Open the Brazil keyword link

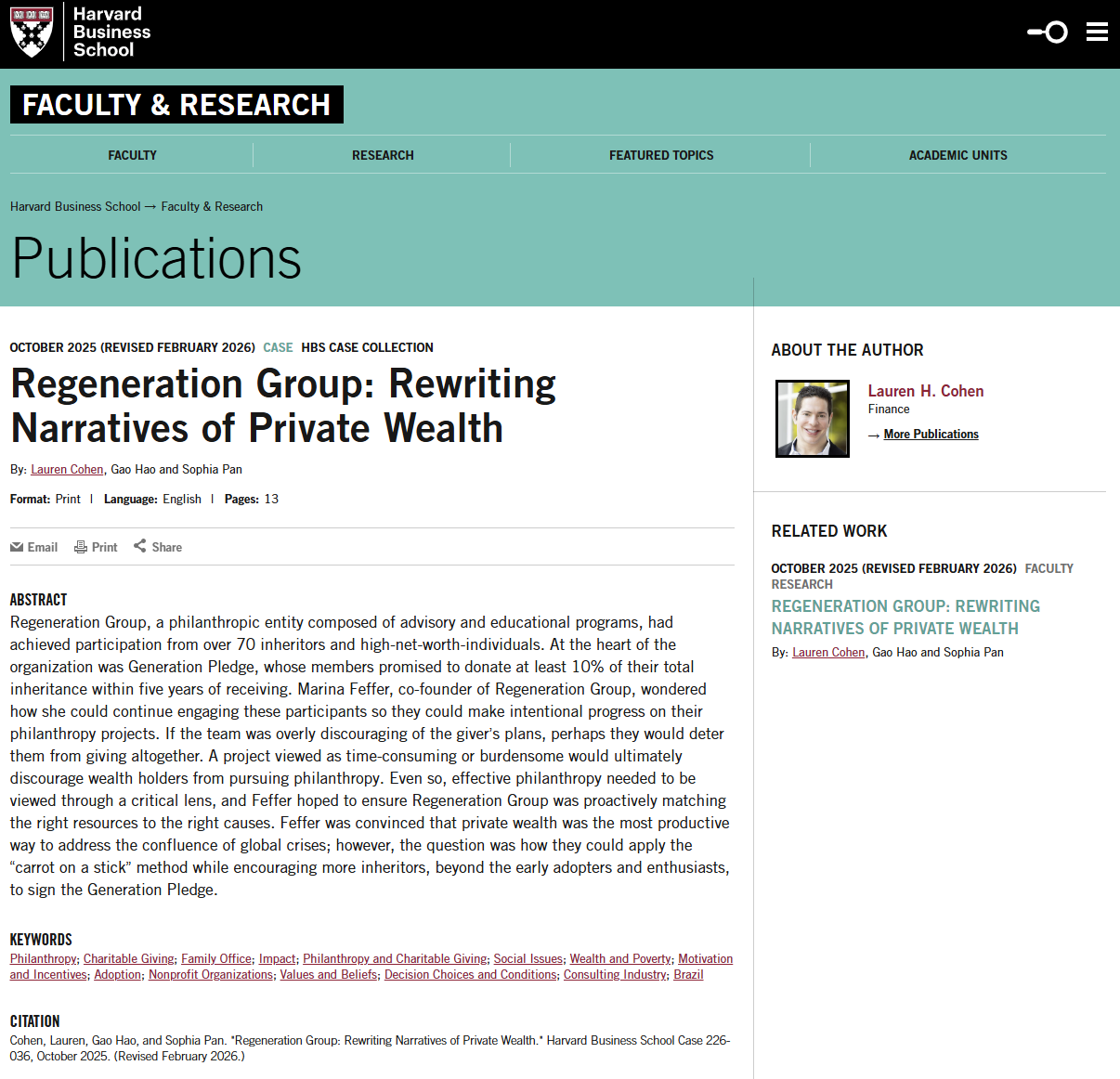point(688,975)
